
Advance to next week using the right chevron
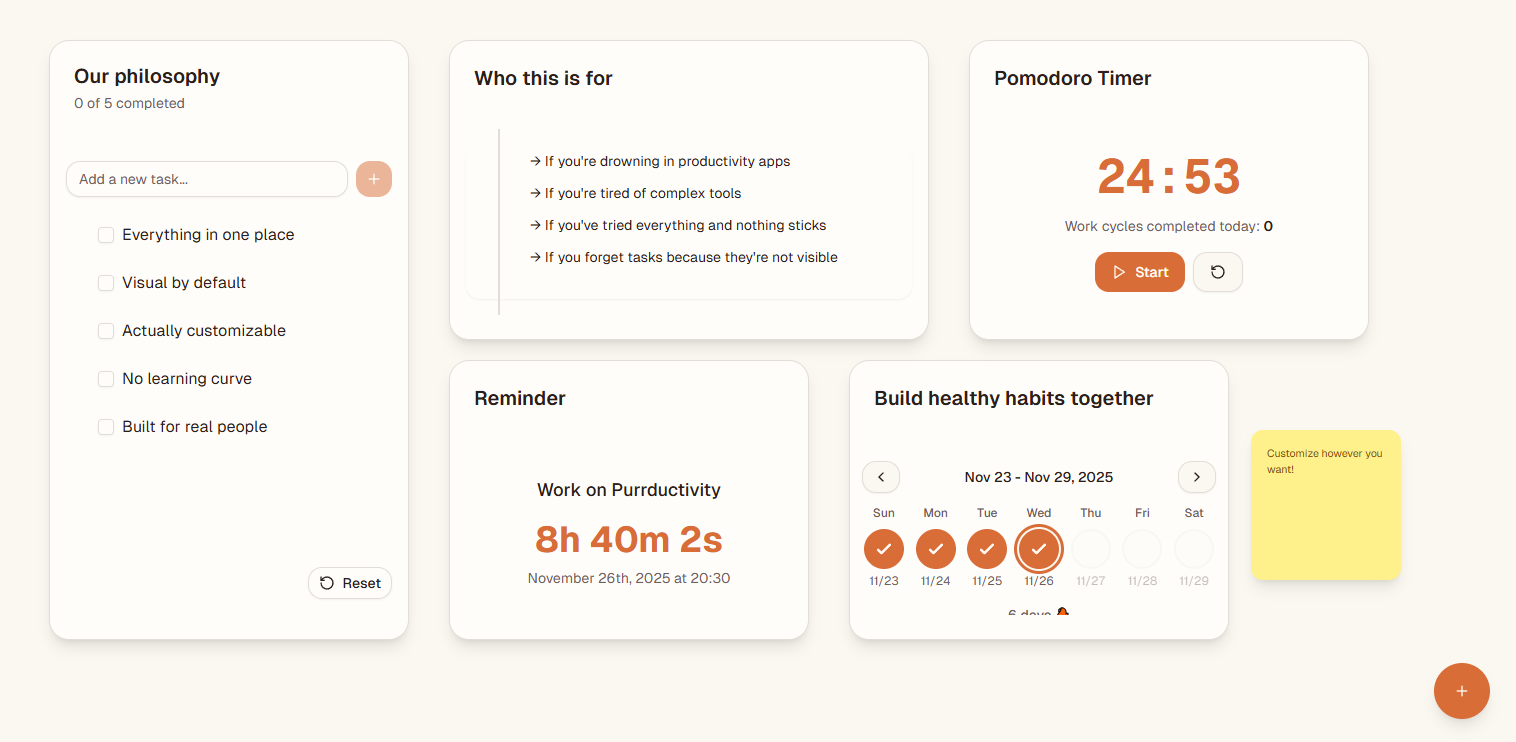click(x=1196, y=477)
